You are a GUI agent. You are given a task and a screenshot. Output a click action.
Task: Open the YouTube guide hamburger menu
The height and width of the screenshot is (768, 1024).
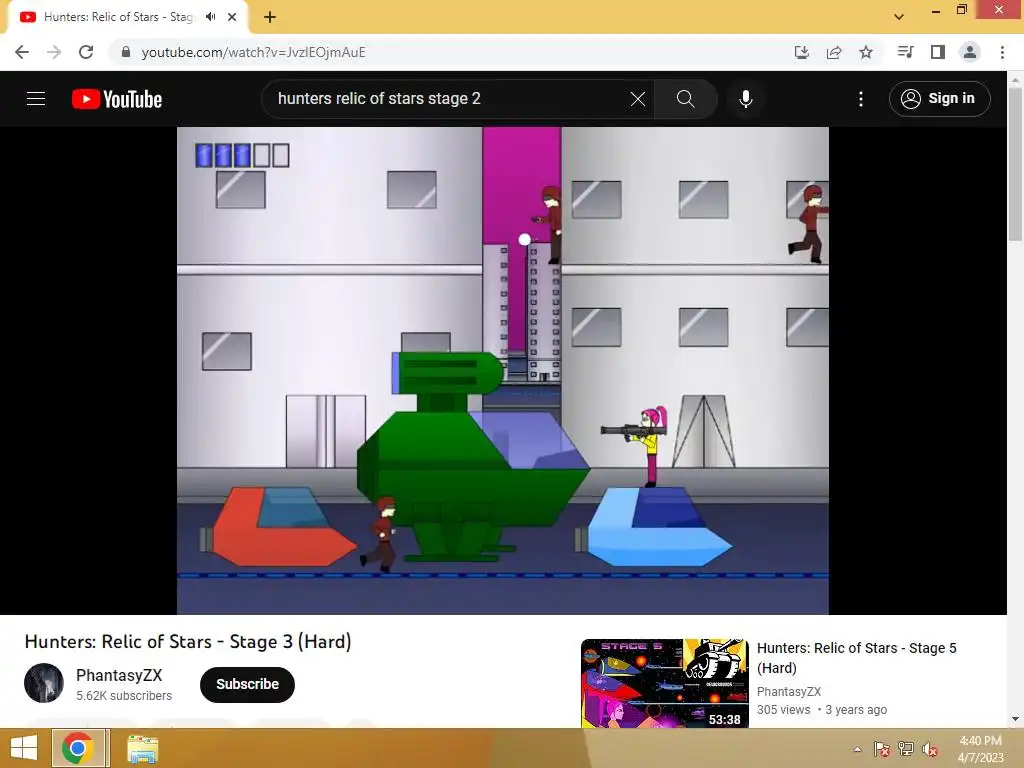(x=36, y=99)
